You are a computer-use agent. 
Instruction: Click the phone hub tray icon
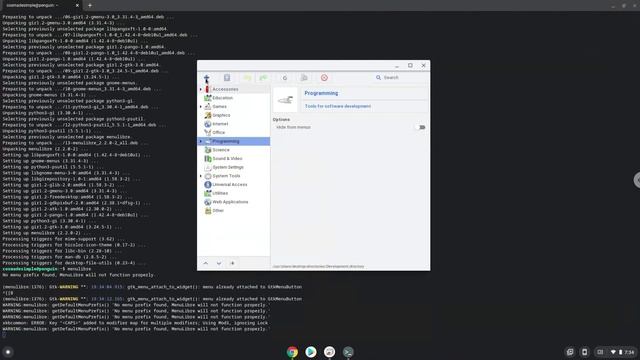coord(584,352)
